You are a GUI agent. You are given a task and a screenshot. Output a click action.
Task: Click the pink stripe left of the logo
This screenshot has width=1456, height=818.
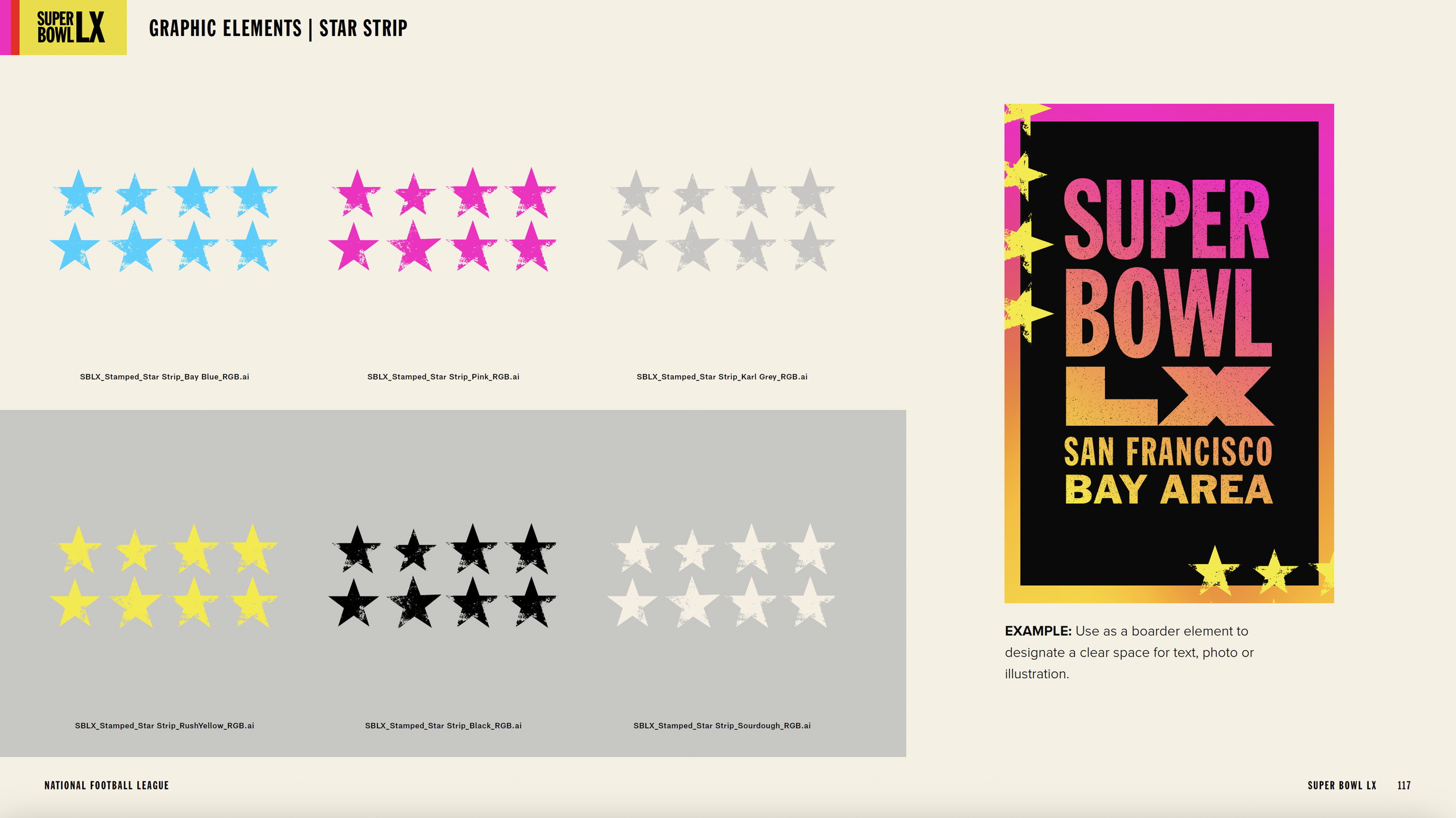pyautogui.click(x=5, y=27)
